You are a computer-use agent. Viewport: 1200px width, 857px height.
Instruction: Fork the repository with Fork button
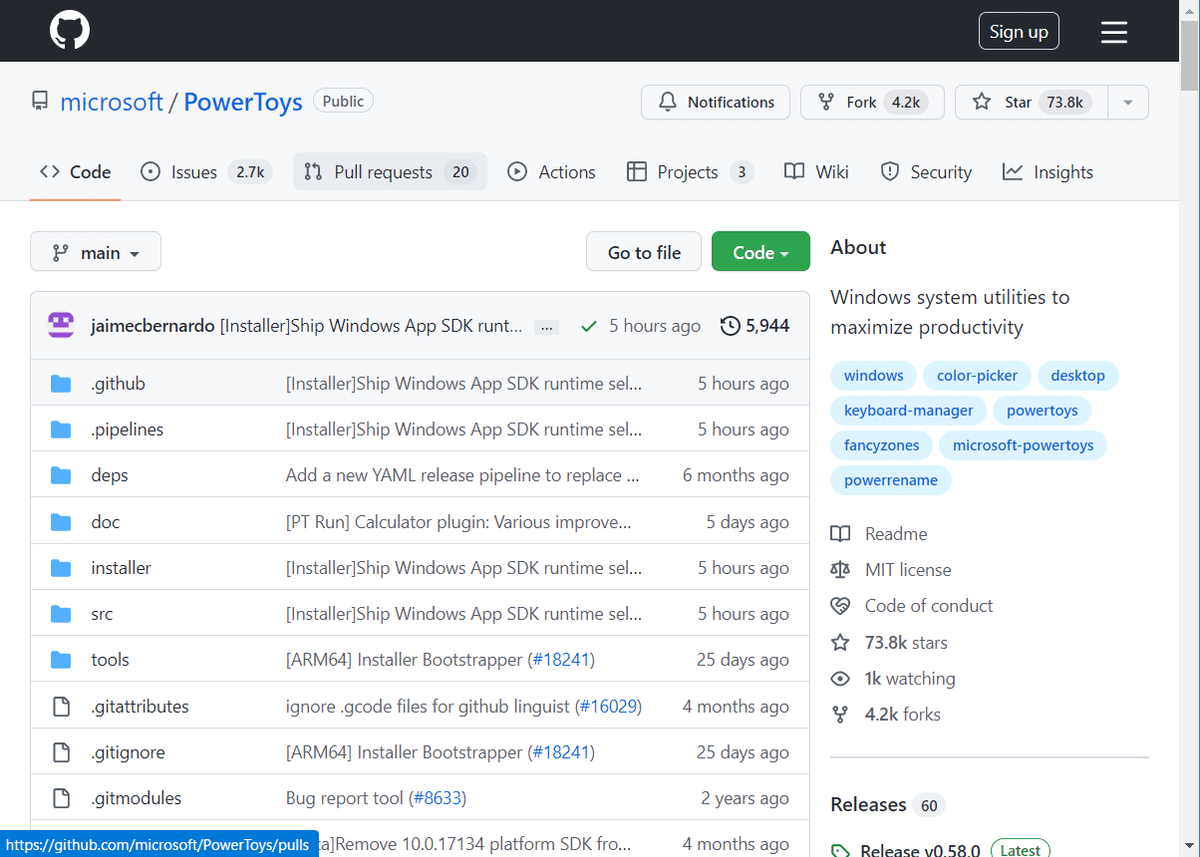[x=872, y=102]
